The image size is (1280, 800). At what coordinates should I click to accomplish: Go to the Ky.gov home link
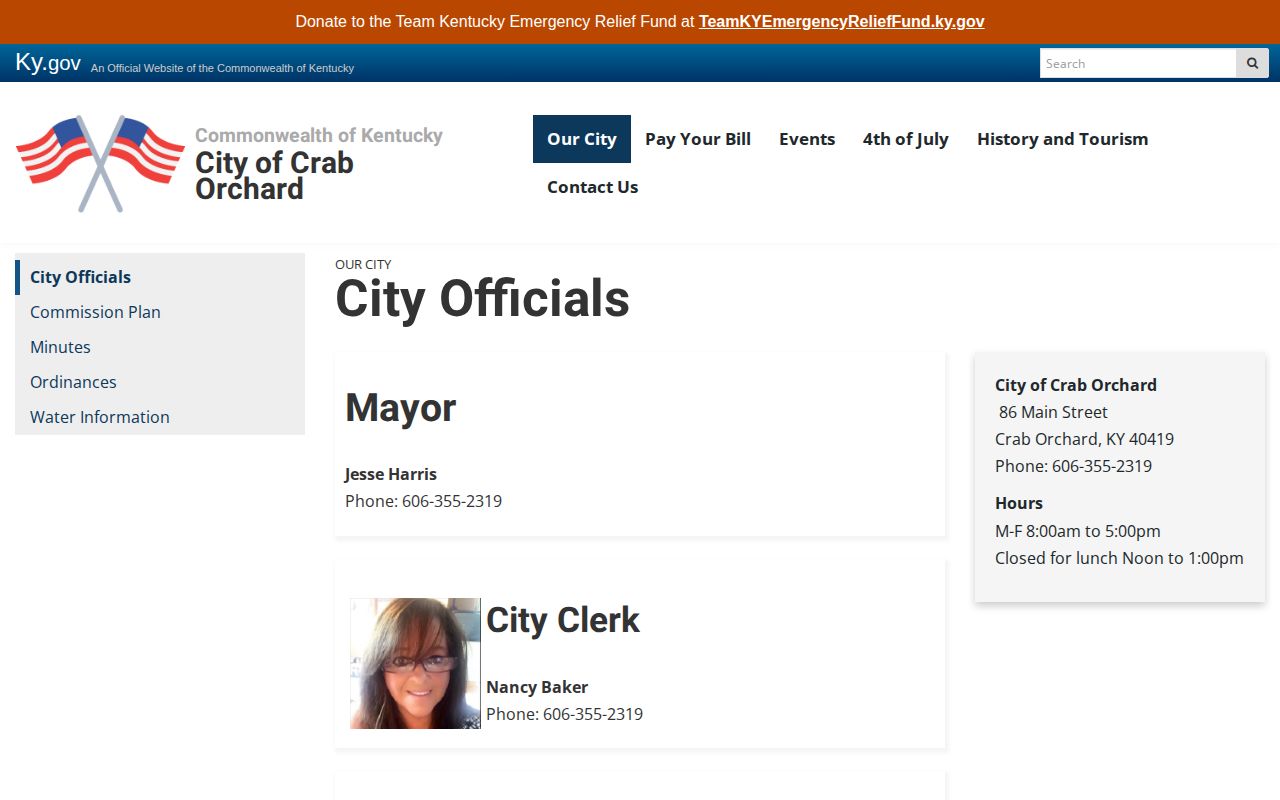click(48, 62)
